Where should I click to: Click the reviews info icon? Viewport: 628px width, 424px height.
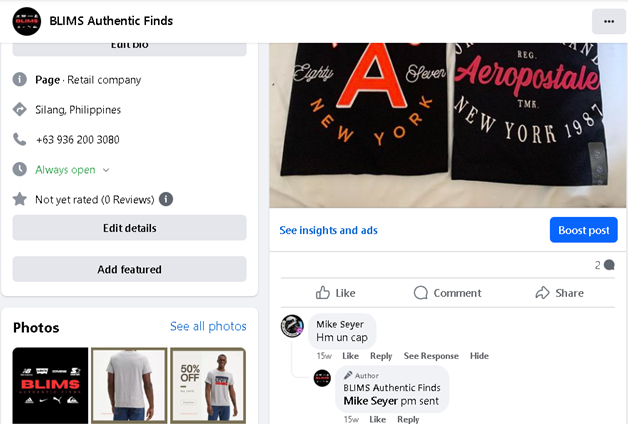(166, 199)
